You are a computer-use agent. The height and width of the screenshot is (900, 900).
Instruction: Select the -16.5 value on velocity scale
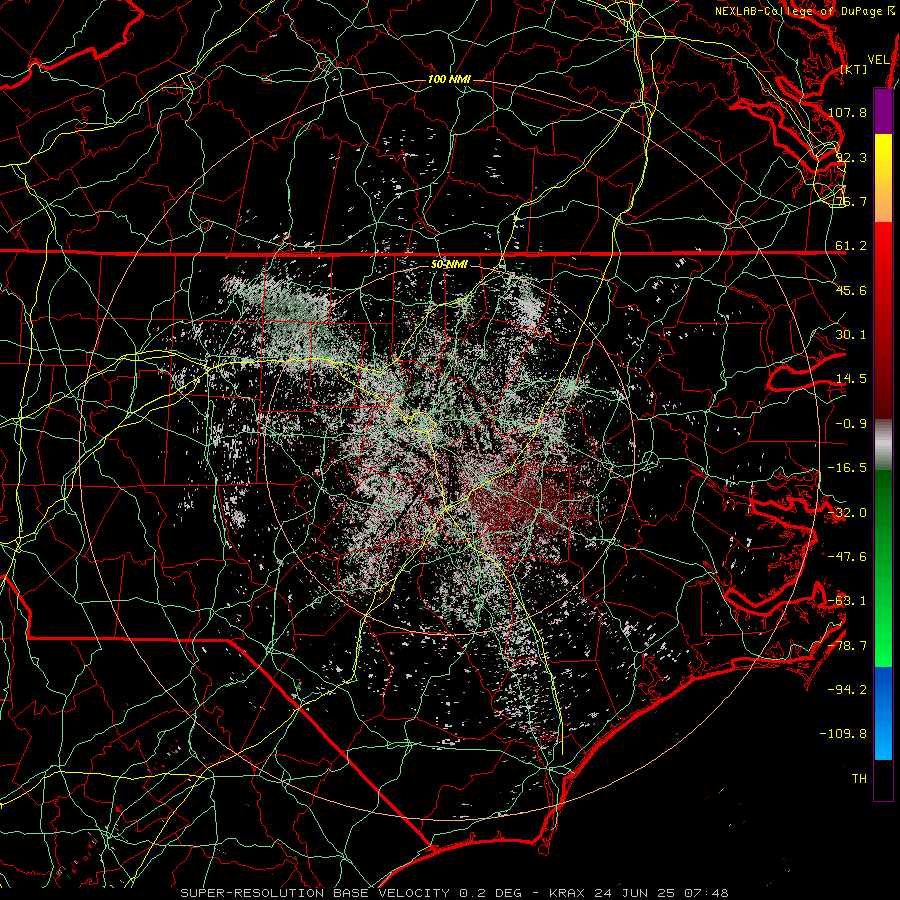click(x=847, y=468)
